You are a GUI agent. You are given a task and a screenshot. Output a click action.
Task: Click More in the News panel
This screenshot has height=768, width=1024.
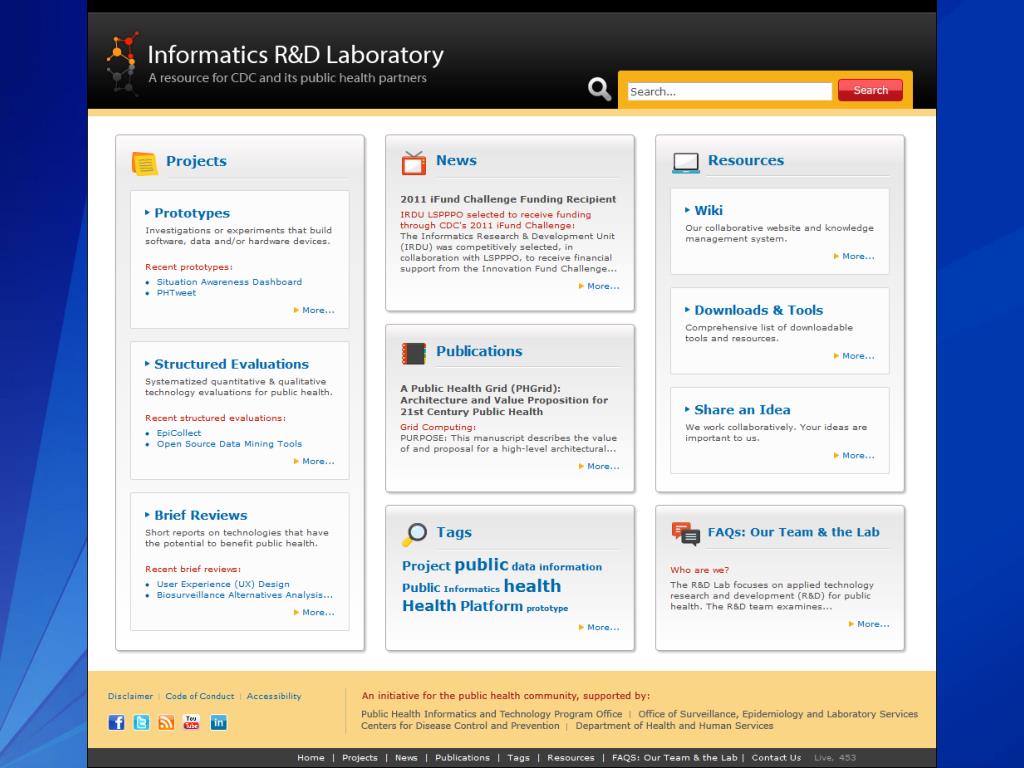603,286
